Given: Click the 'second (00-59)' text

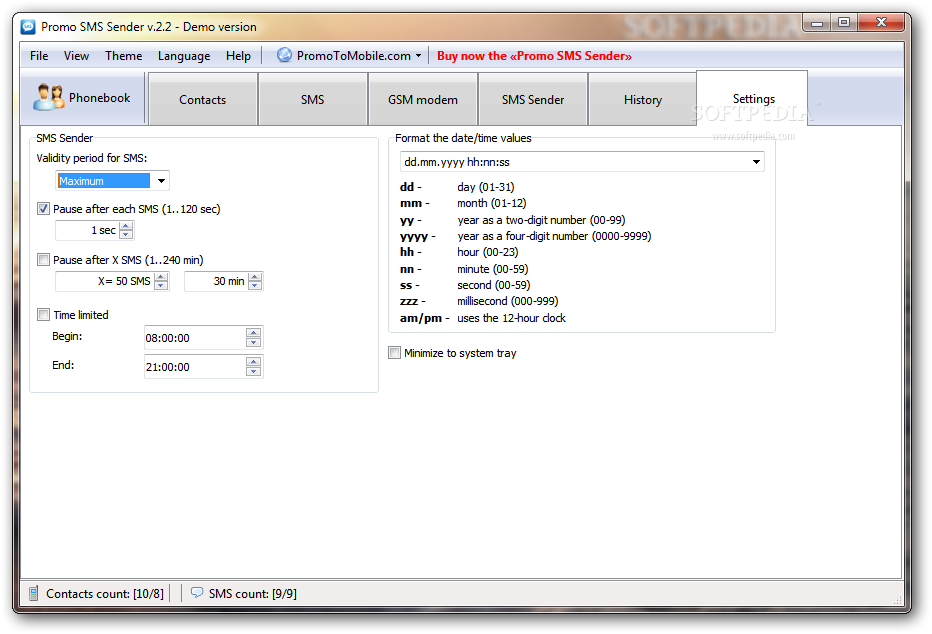Looking at the screenshot, I should [x=493, y=285].
